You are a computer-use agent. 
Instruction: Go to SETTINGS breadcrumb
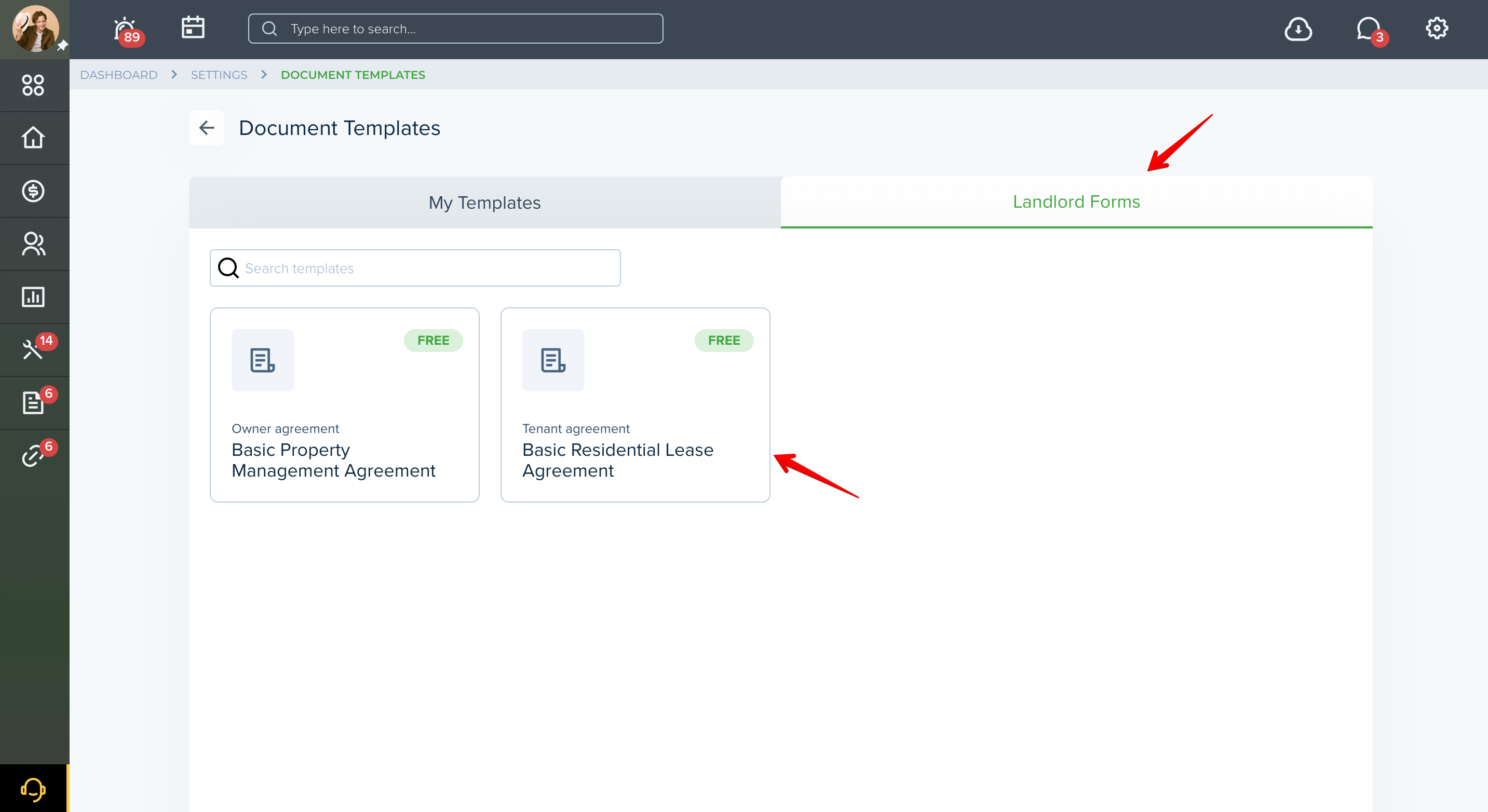[x=219, y=75]
